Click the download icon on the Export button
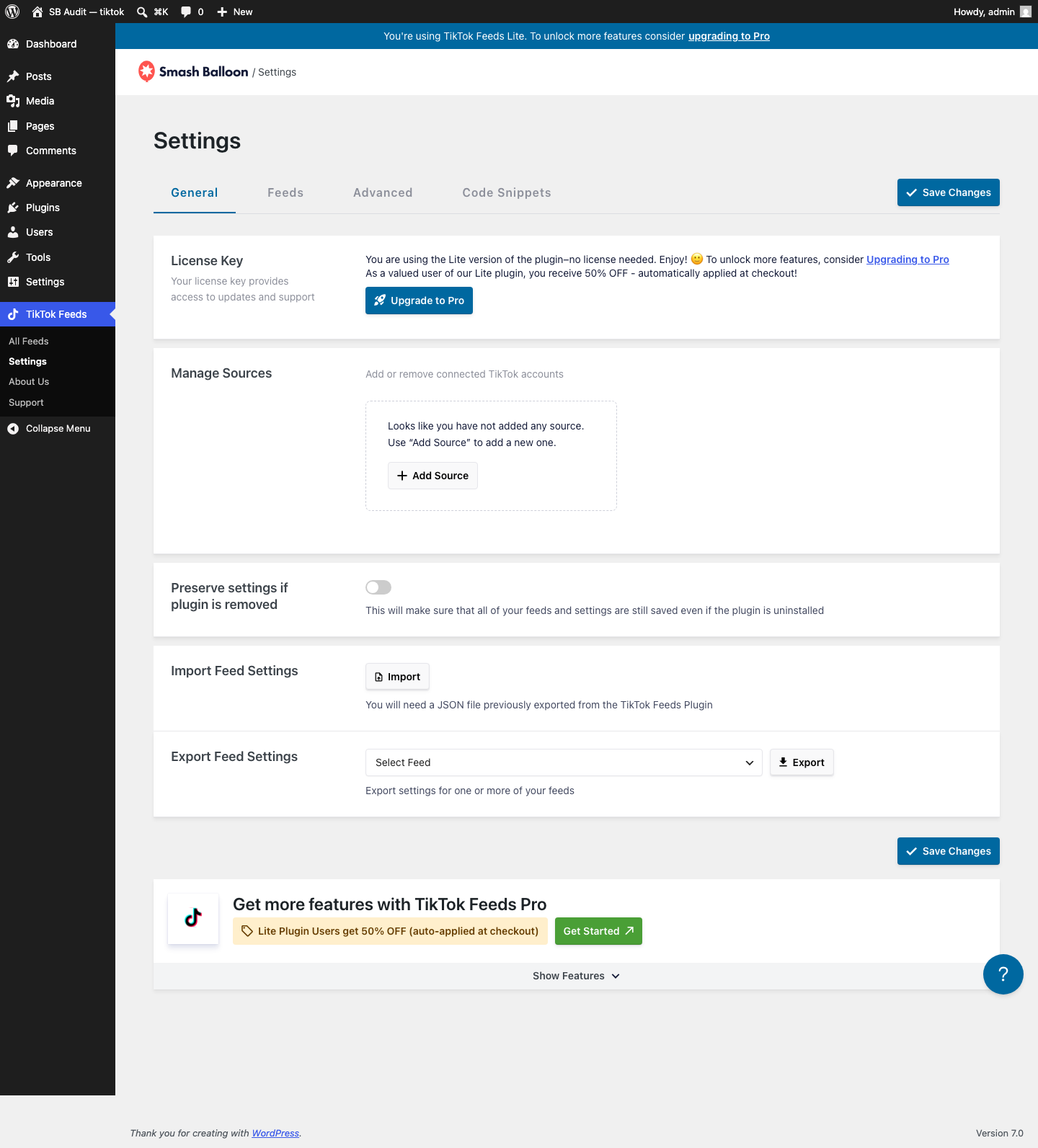Viewport: 1038px width, 1148px height. [x=783, y=762]
